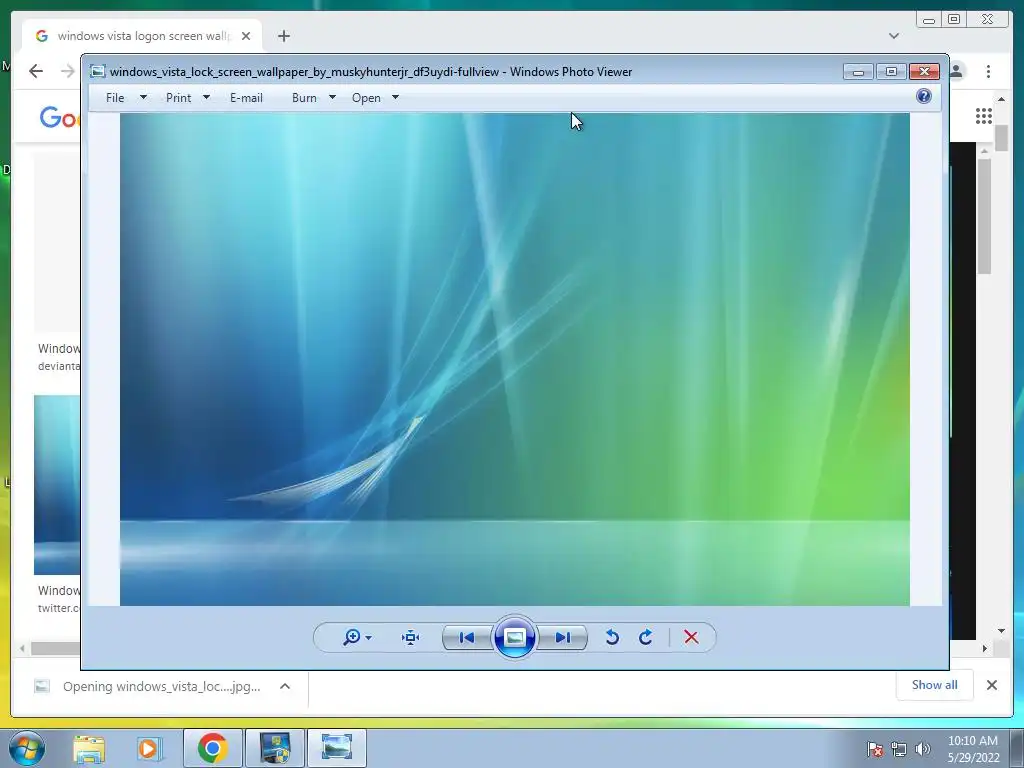The width and height of the screenshot is (1024, 768).
Task: Expand the download item options arrow
Action: click(285, 686)
